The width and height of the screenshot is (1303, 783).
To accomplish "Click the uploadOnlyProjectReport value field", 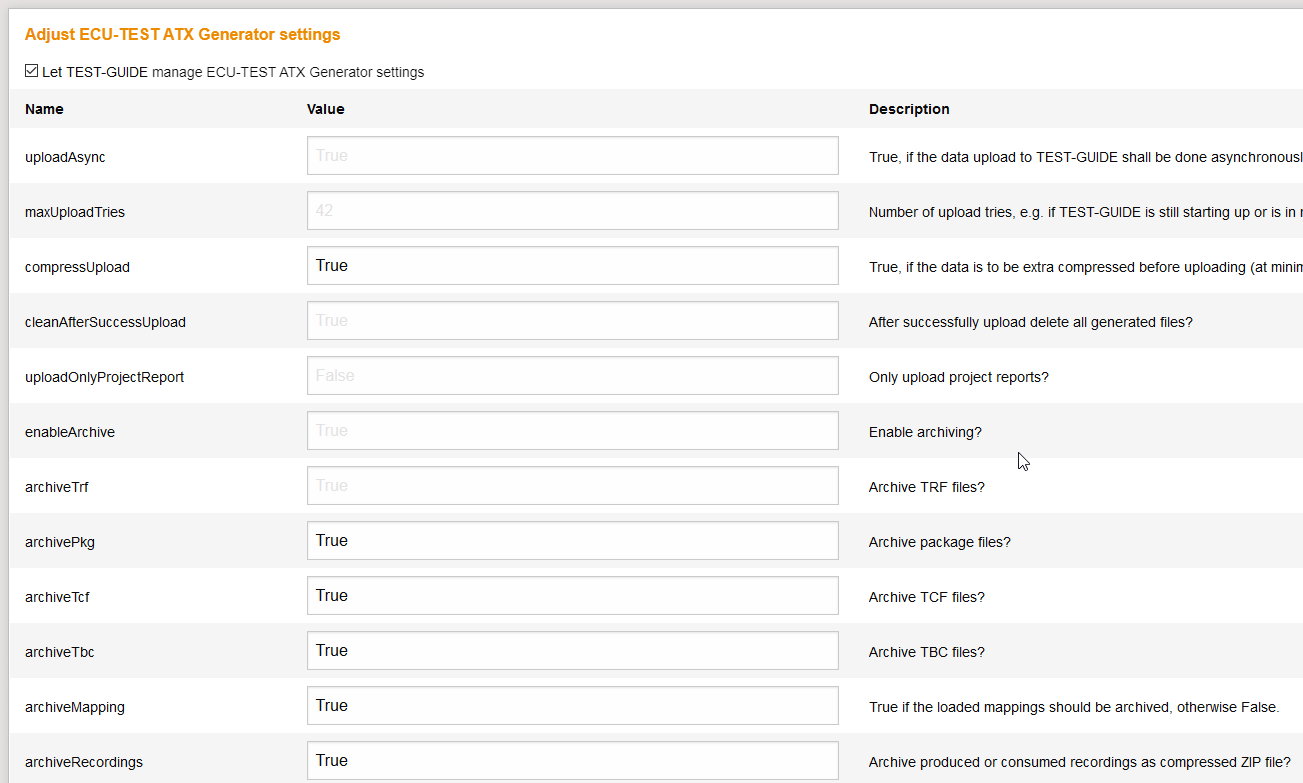I will click(x=572, y=376).
